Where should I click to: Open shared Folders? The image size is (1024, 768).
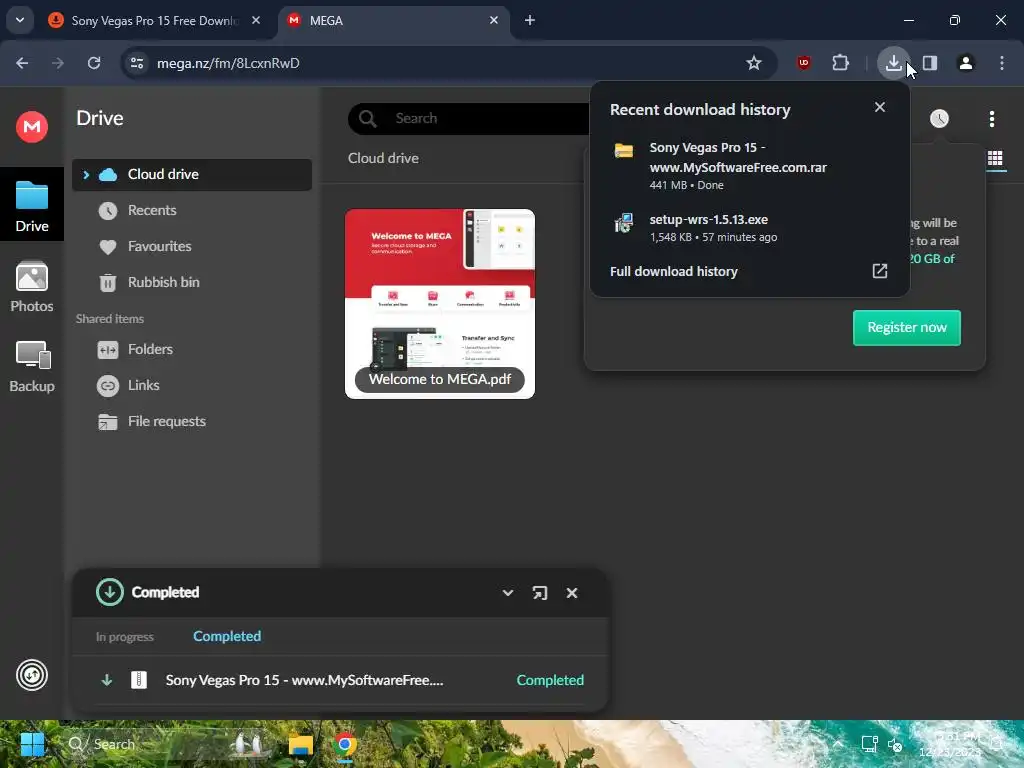[150, 349]
